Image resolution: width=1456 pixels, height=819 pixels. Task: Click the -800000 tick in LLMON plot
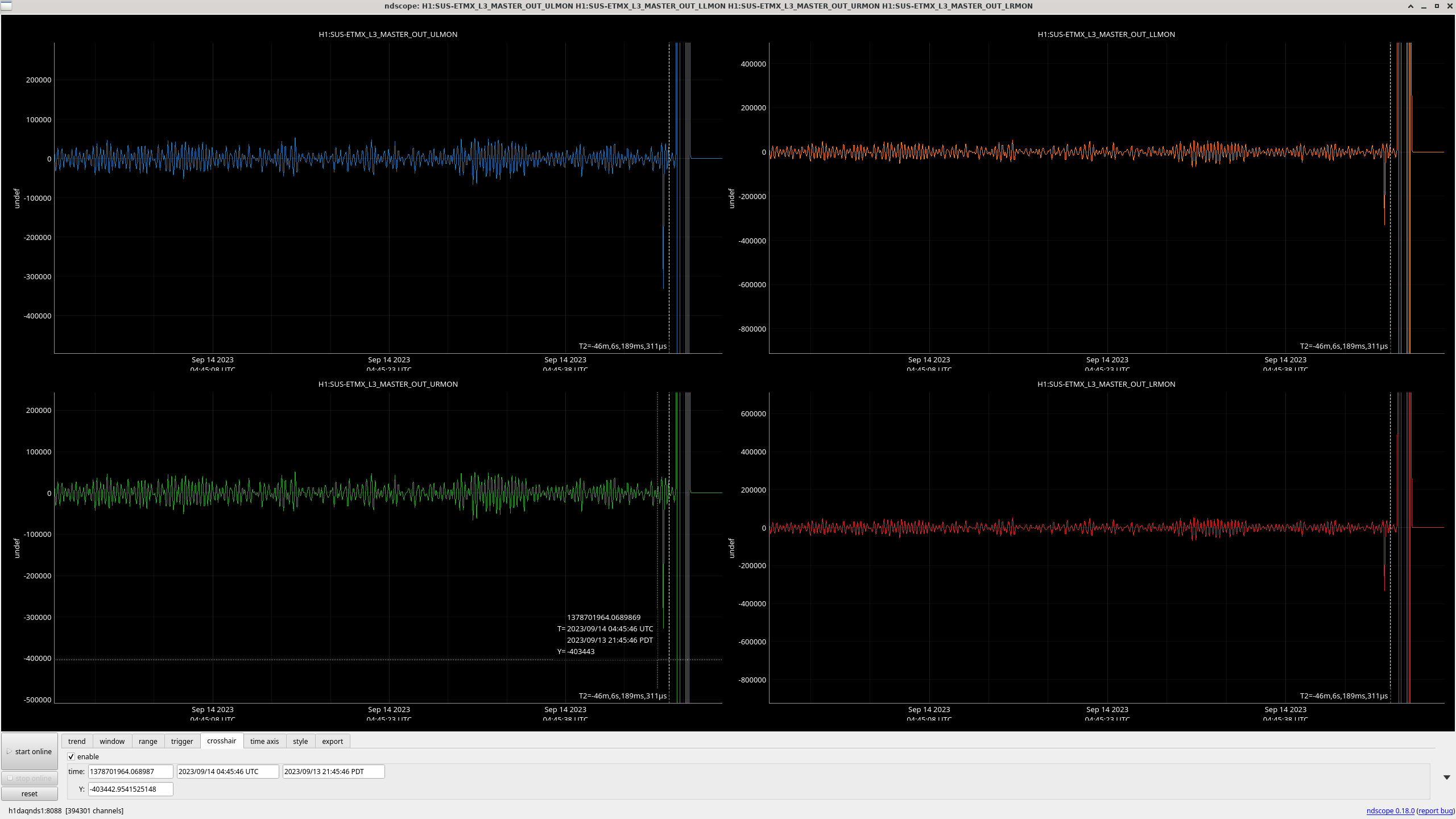752,329
